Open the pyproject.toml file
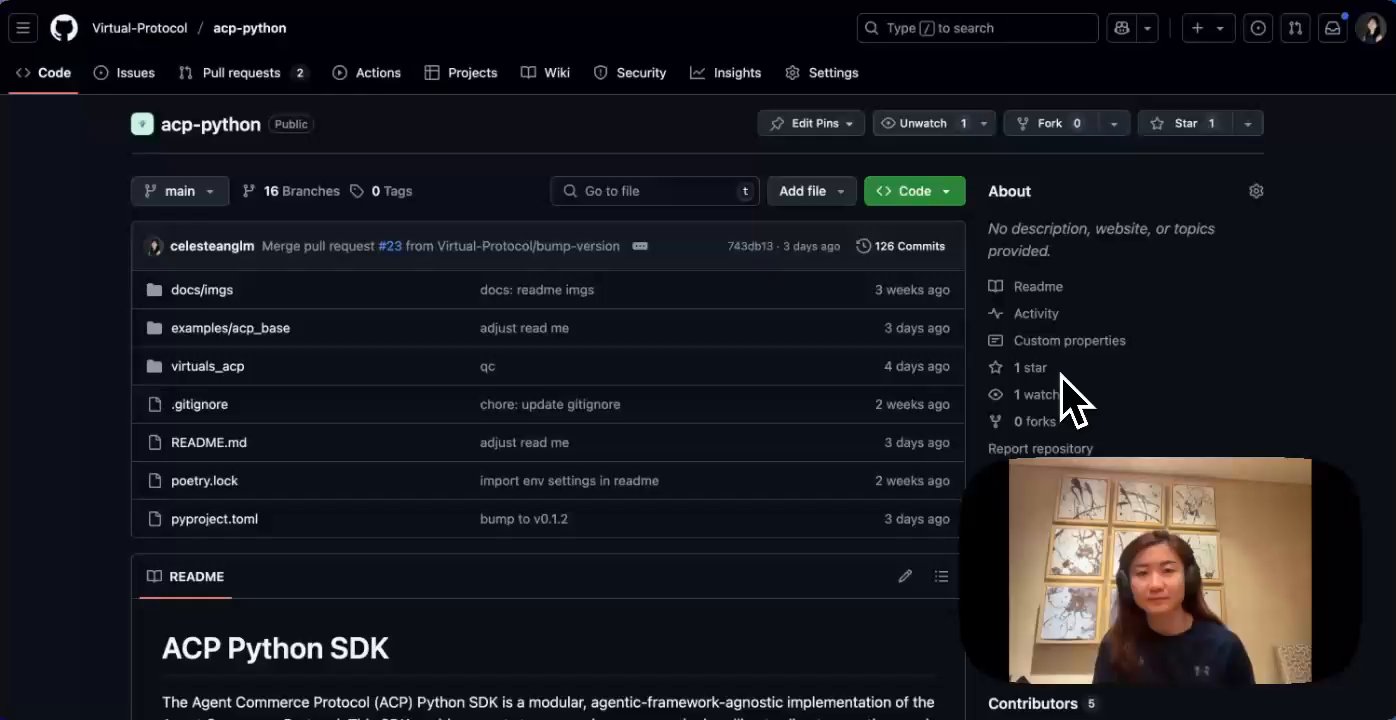 (214, 519)
